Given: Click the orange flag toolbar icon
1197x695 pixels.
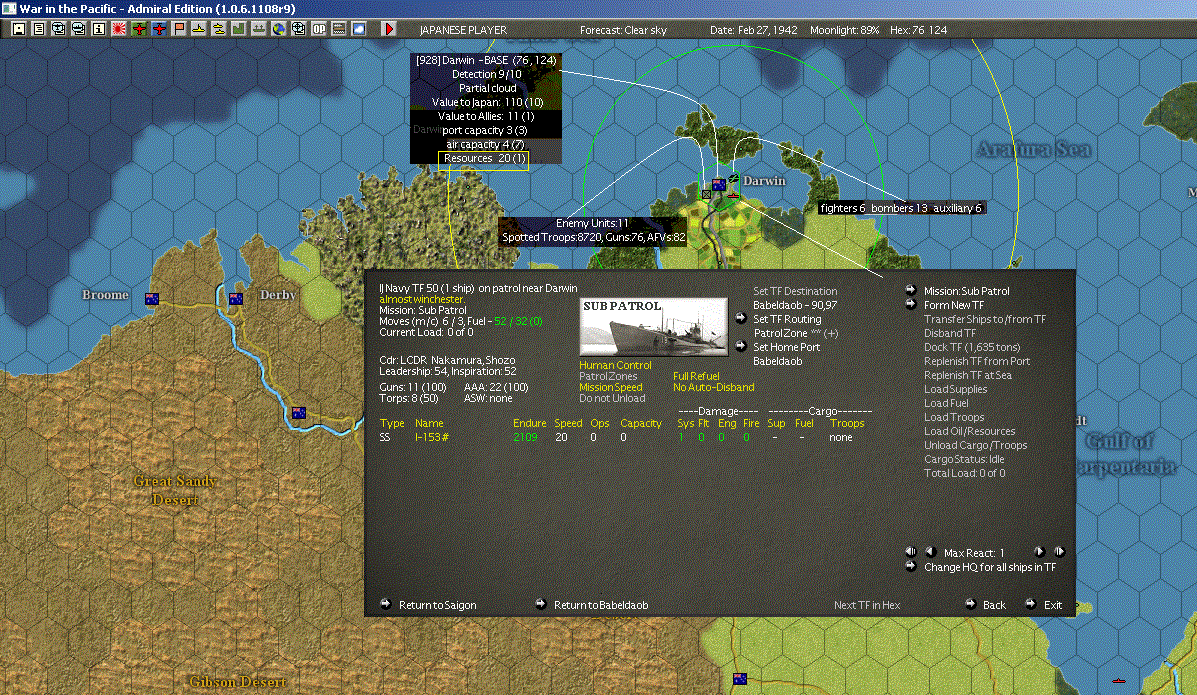Looking at the screenshot, I should pyautogui.click(x=179, y=29).
